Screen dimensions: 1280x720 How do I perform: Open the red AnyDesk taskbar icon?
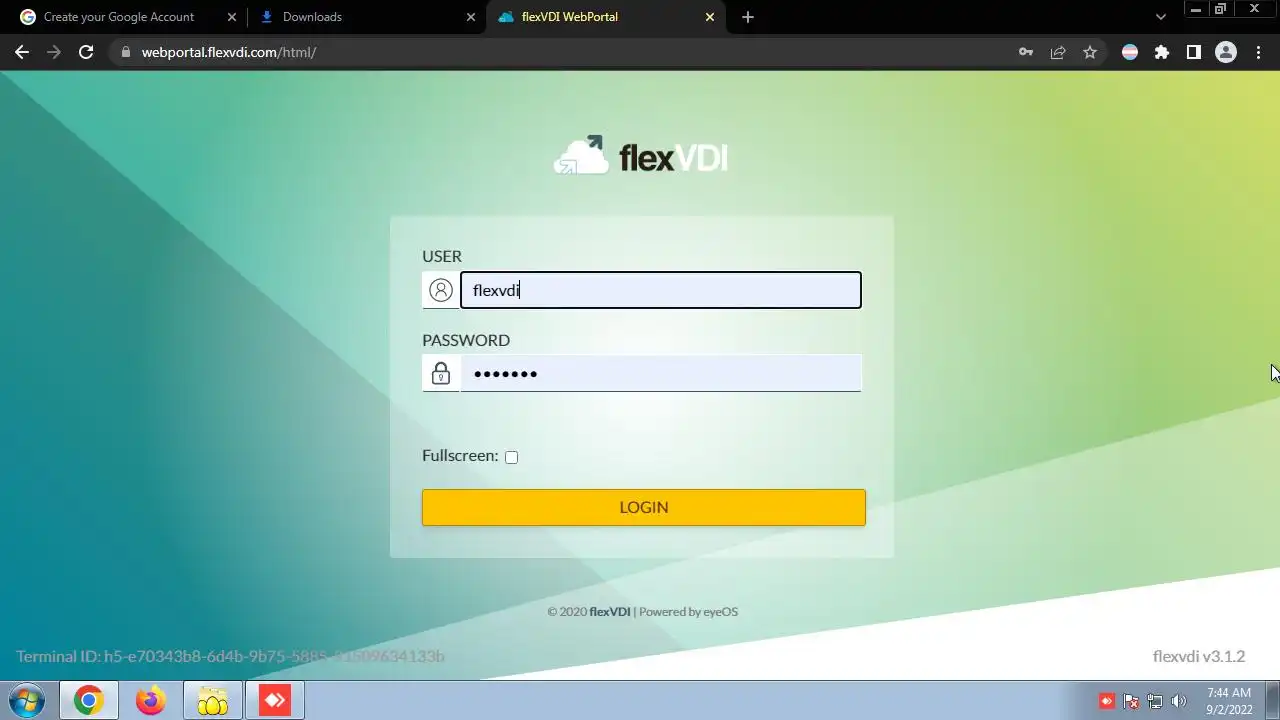click(275, 701)
